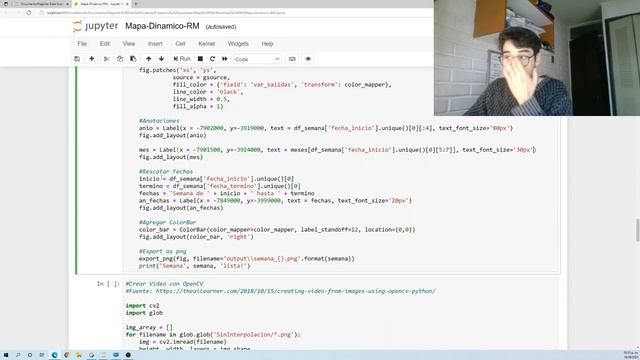Open a new browser tab

136,4
